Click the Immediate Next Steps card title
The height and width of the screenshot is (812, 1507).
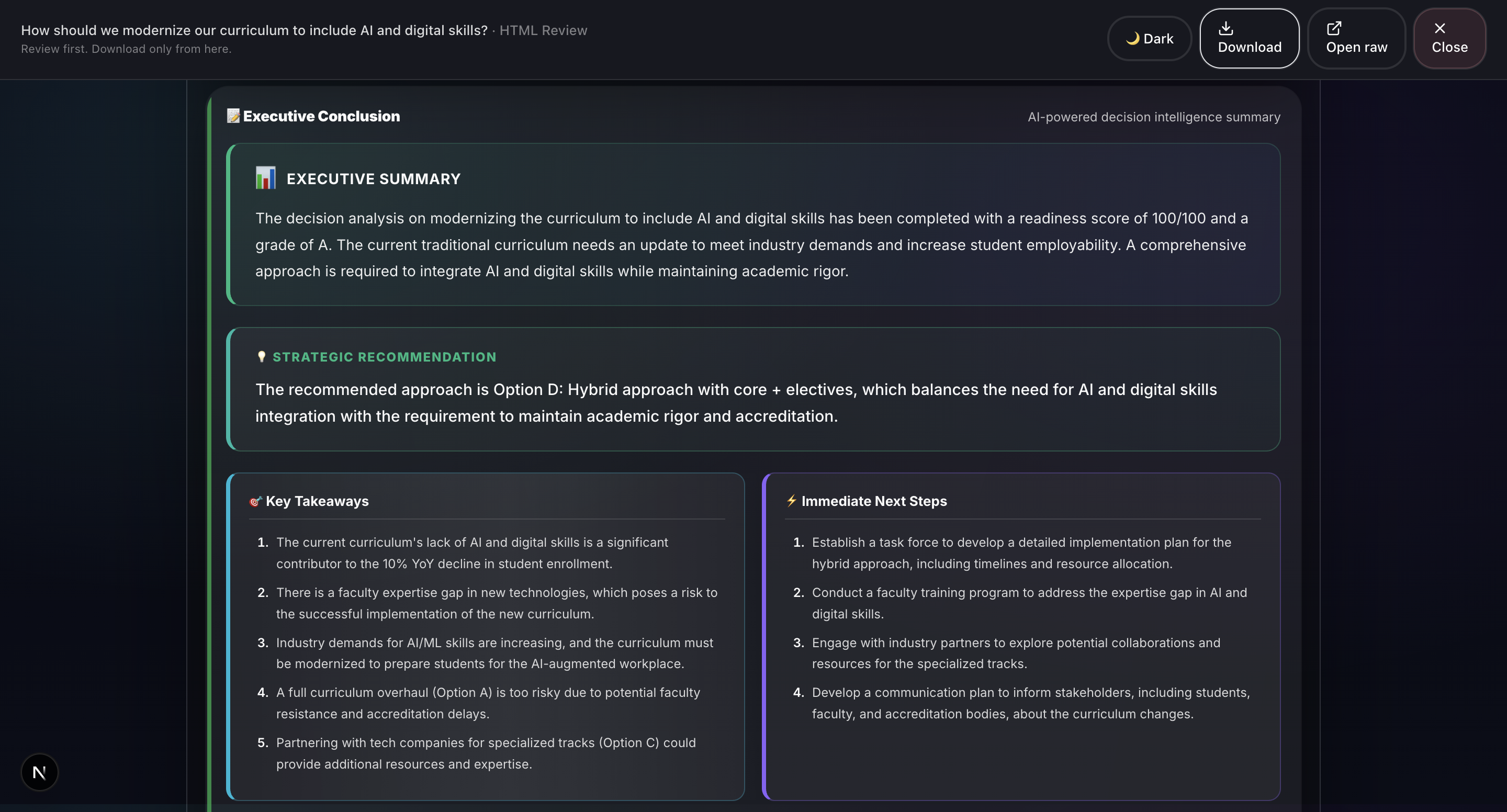point(874,501)
